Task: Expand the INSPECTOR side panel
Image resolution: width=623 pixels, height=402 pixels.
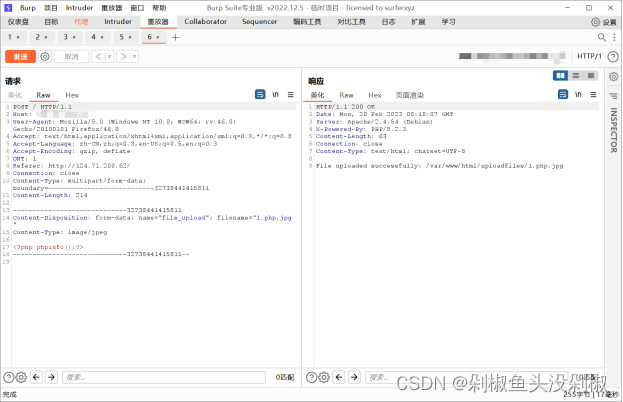Action: [x=614, y=130]
